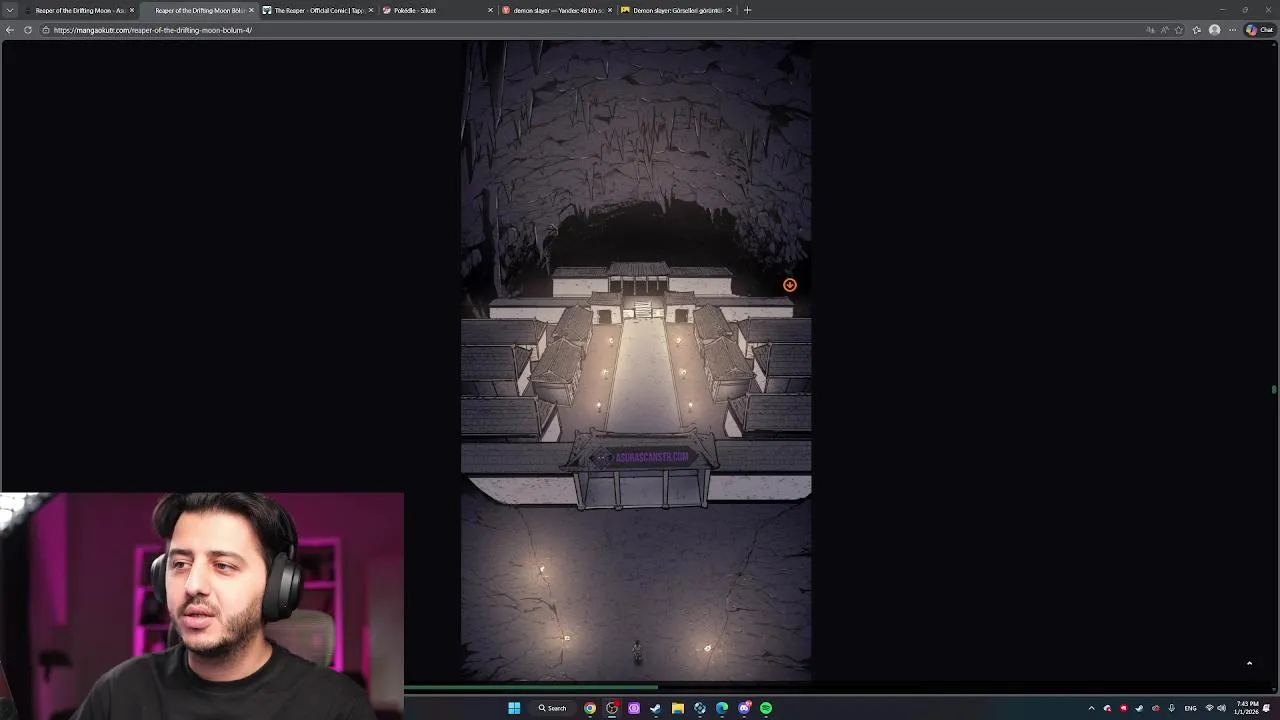Open the purple app icon next to OBS in taskbar
1280x720 pixels.
(634, 708)
